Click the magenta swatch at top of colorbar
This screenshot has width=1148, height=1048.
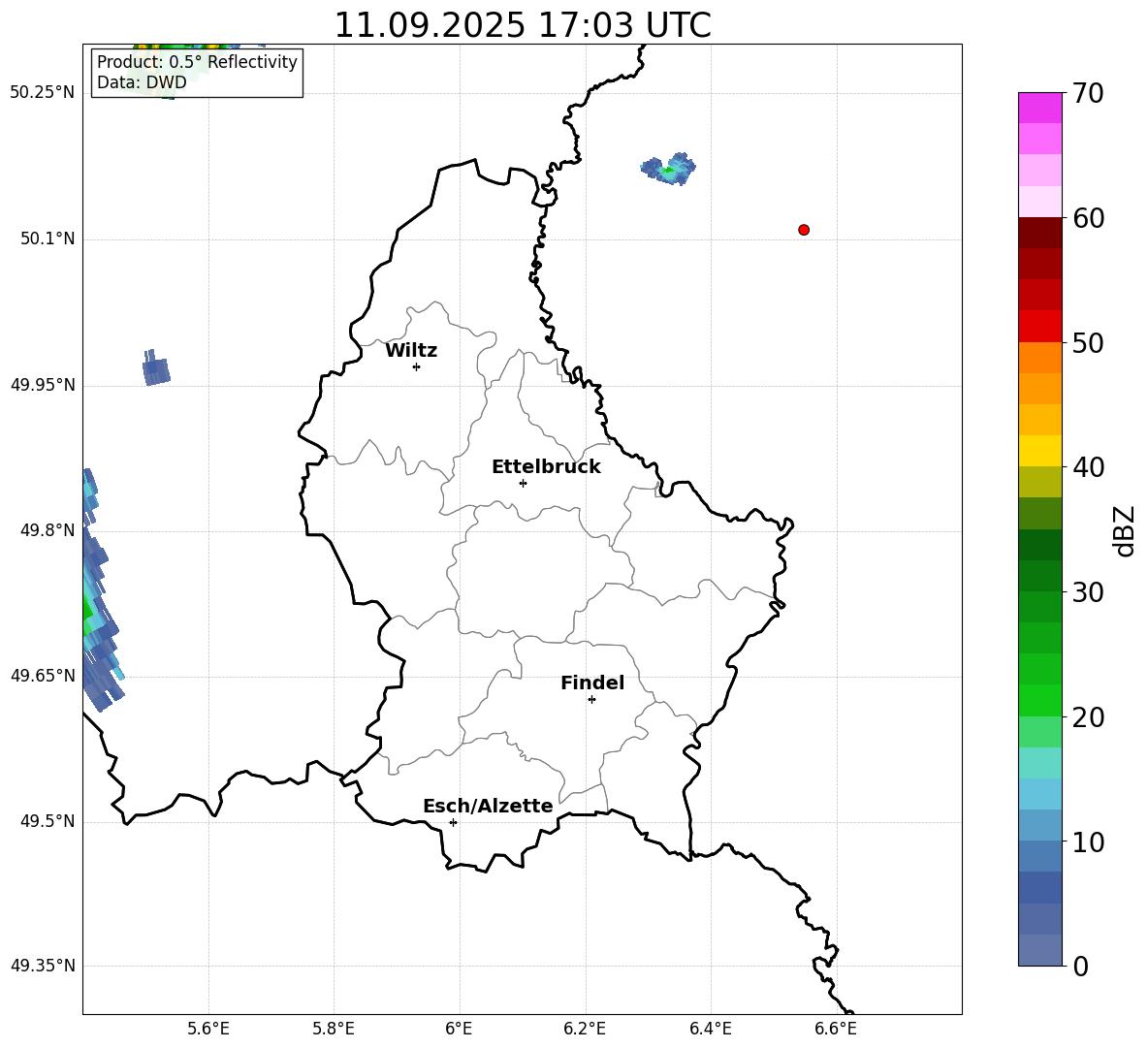[1040, 108]
